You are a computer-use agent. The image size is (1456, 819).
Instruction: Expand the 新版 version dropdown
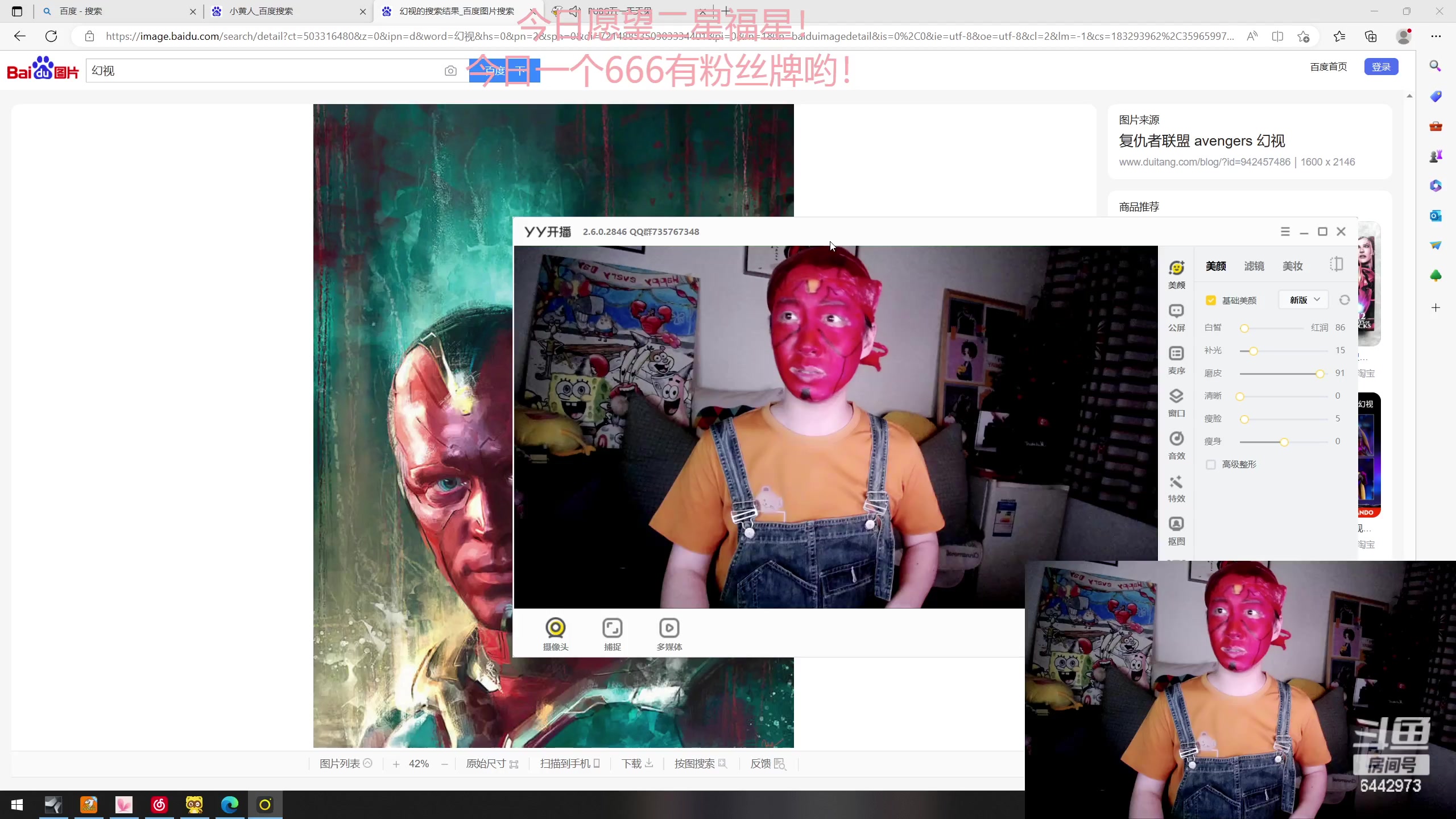pos(1304,300)
